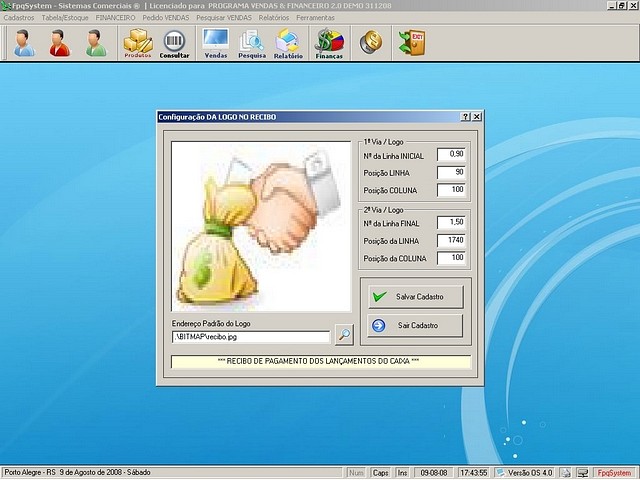The width and height of the screenshot is (640, 480).
Task: Click the Pesquisa toolbar icon
Action: click(252, 43)
